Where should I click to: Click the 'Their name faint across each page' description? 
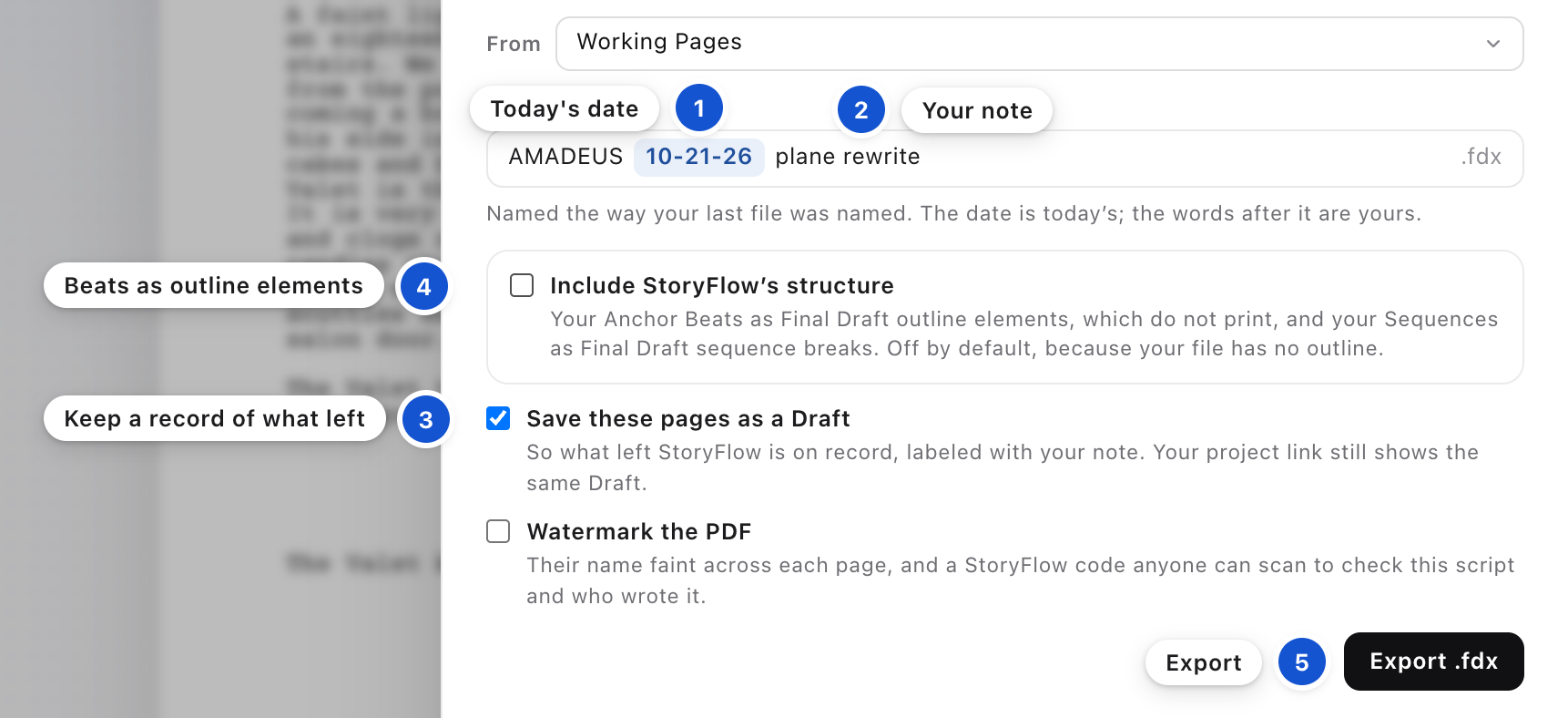[1020, 580]
